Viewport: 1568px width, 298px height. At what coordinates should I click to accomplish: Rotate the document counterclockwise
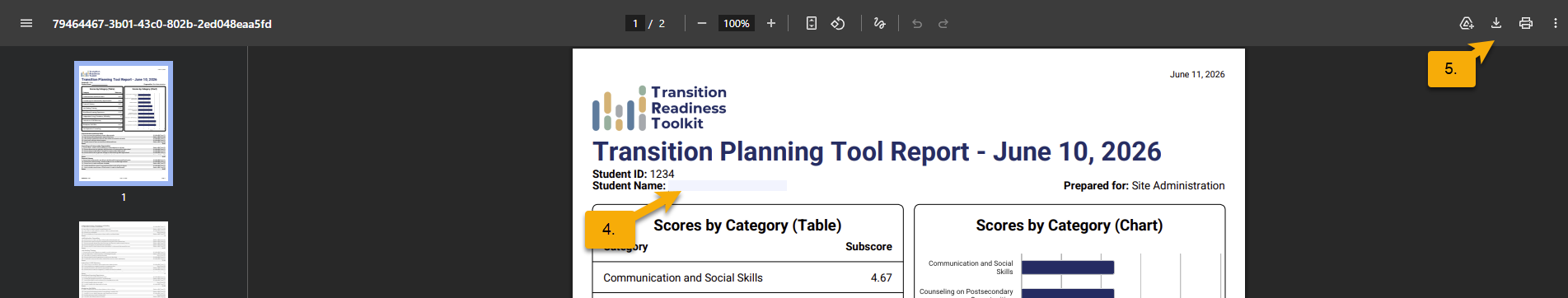838,23
